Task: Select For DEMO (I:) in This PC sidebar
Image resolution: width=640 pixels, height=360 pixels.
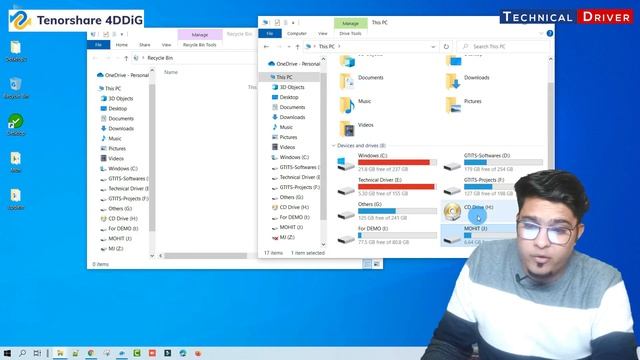Action: pos(291,217)
